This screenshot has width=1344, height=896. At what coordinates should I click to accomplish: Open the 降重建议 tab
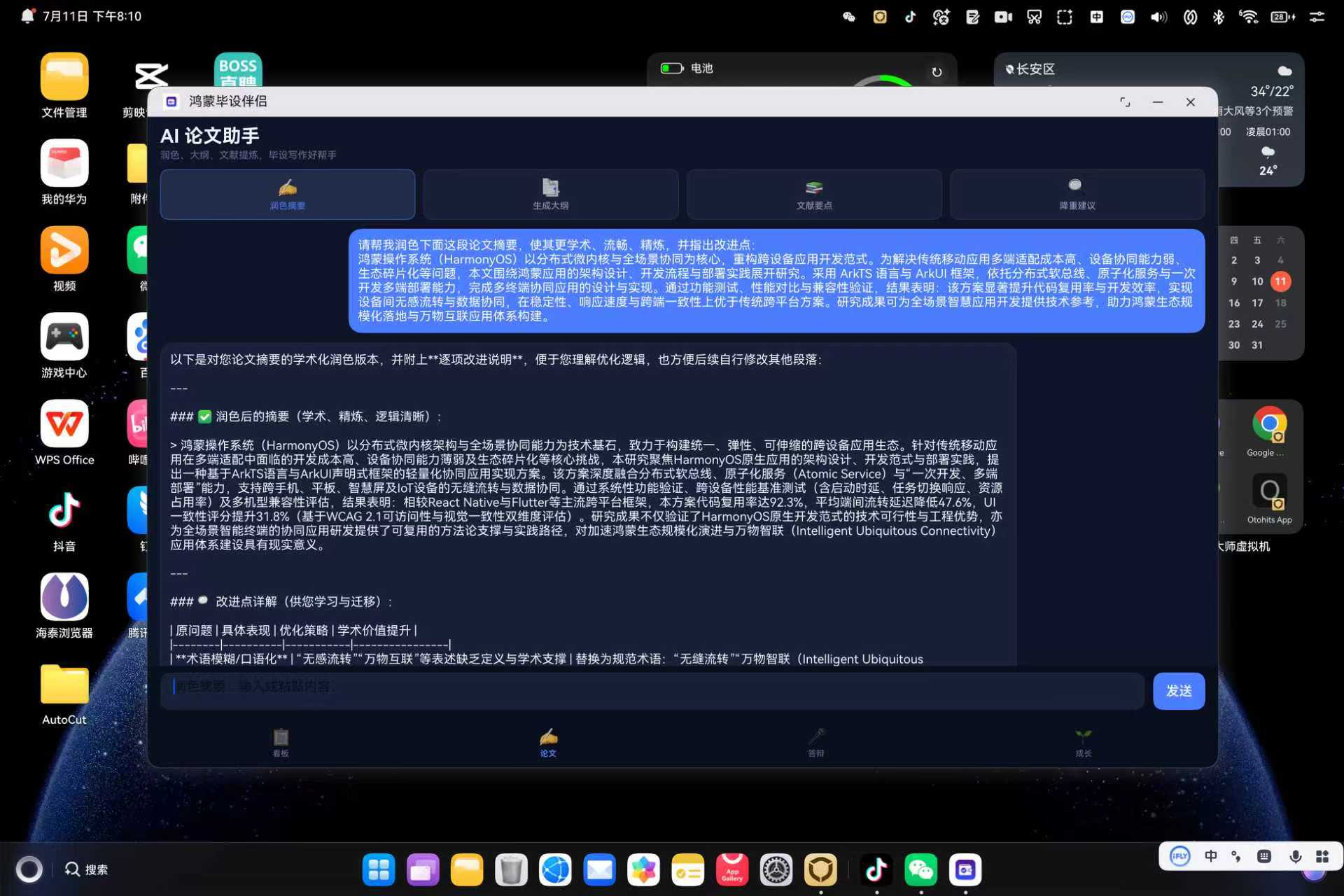[1077, 194]
